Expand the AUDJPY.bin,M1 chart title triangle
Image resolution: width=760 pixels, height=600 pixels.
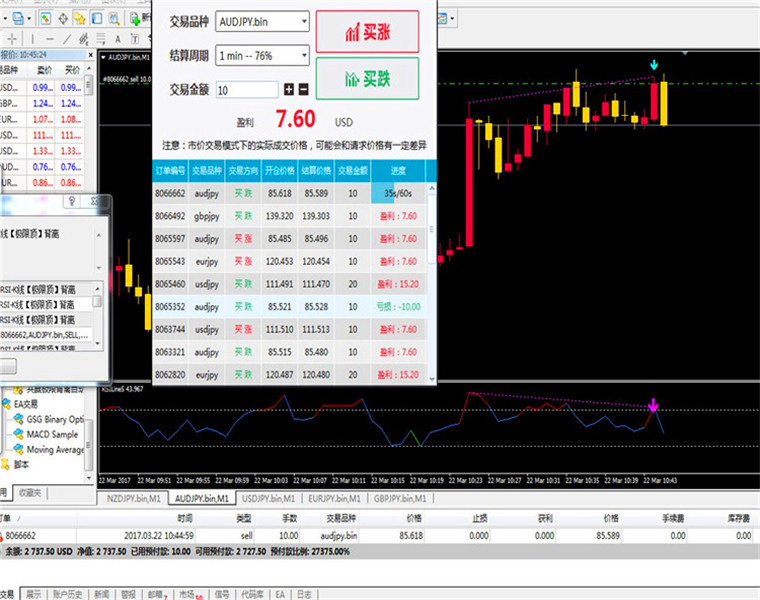(103, 57)
